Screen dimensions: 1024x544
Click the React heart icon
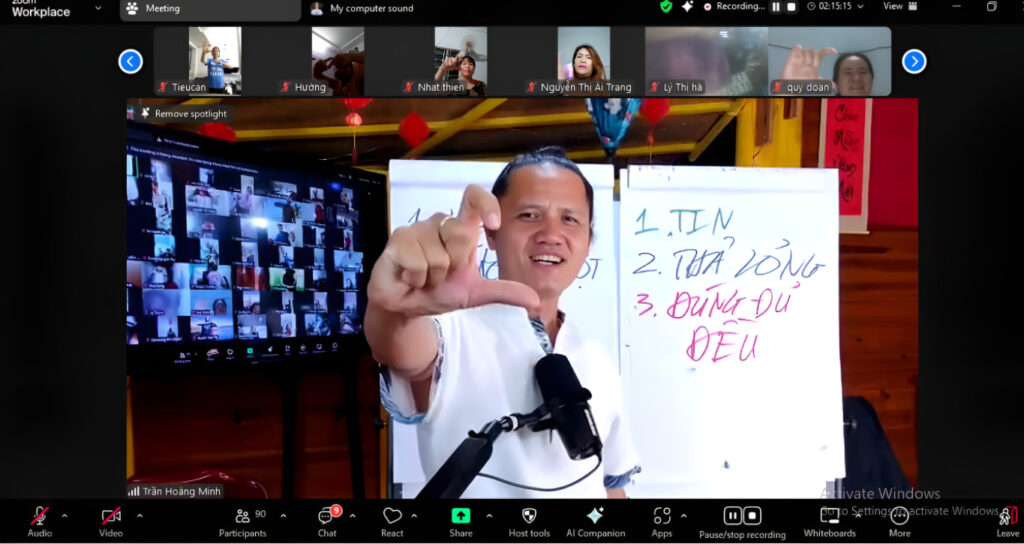392,516
